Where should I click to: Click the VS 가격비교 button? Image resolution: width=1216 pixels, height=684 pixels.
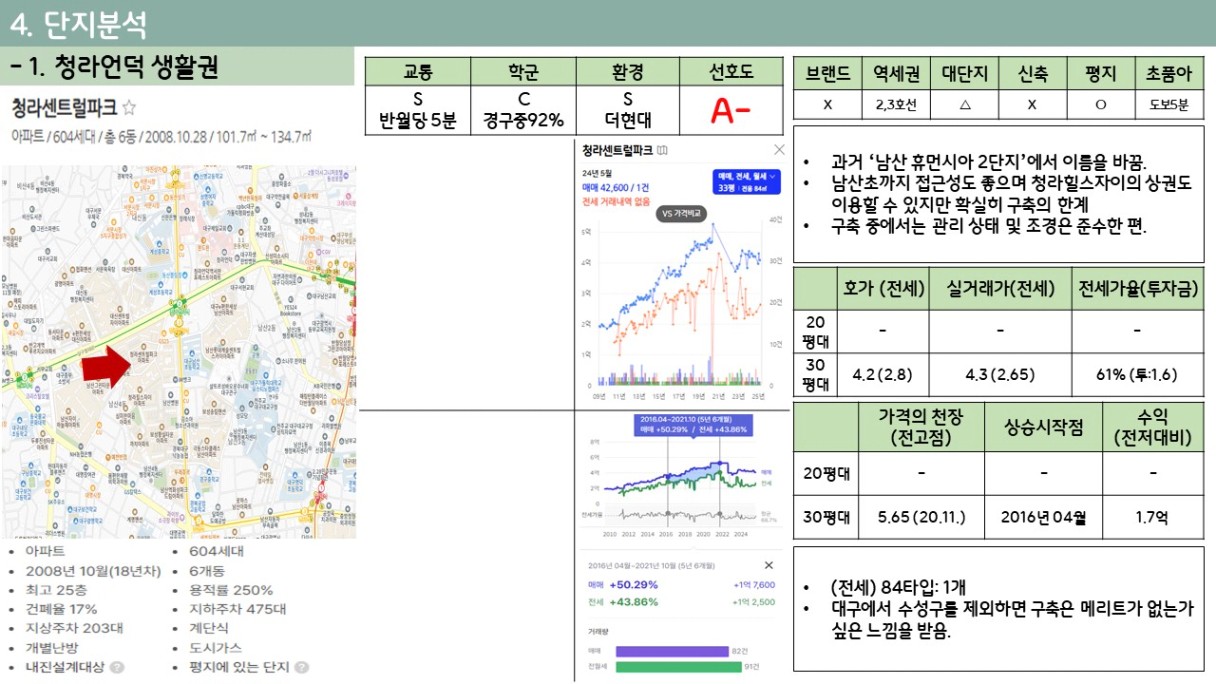(x=681, y=214)
